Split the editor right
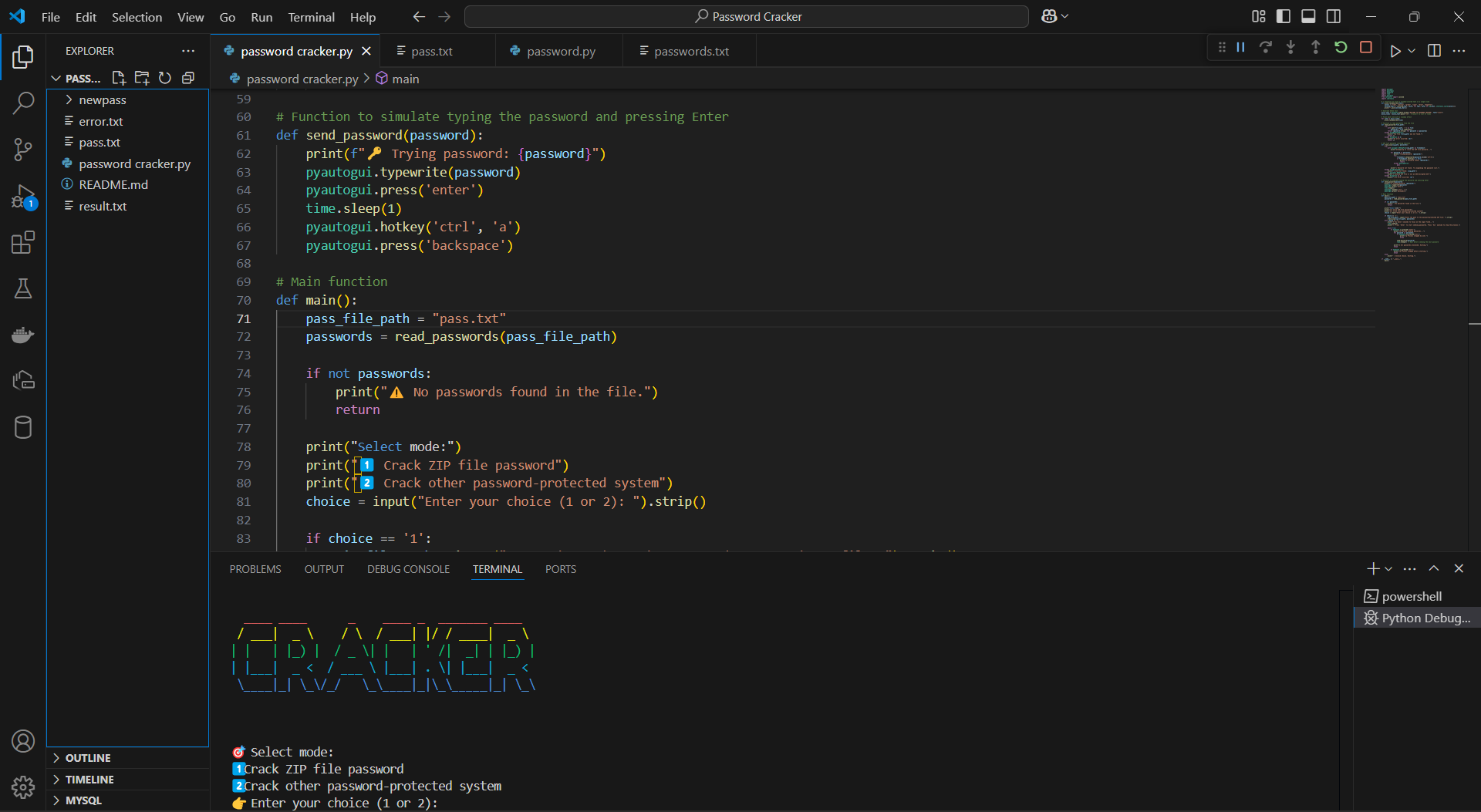 [1435, 51]
